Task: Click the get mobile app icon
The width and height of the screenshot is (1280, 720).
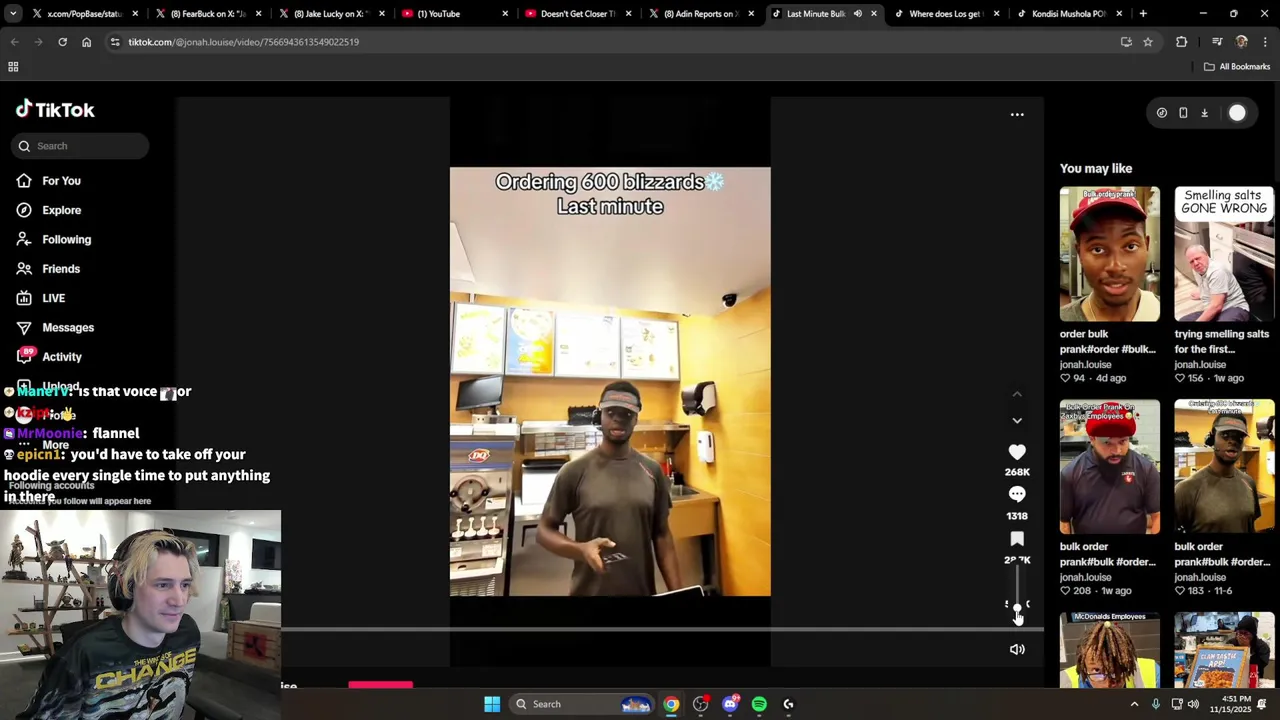Action: click(x=1183, y=113)
